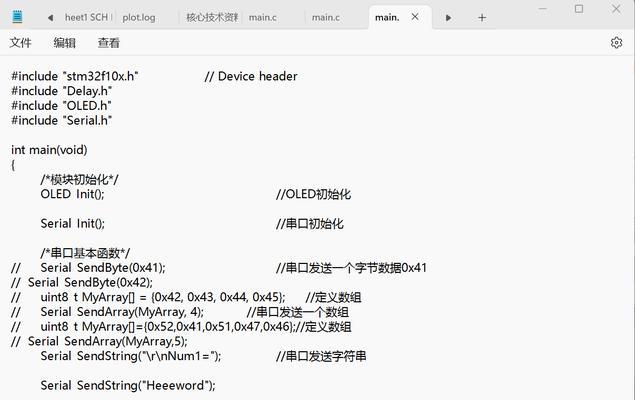Image resolution: width=635 pixels, height=400 pixels.
Task: Click the Serial SendByte(0x41); line
Action: coord(103,268)
